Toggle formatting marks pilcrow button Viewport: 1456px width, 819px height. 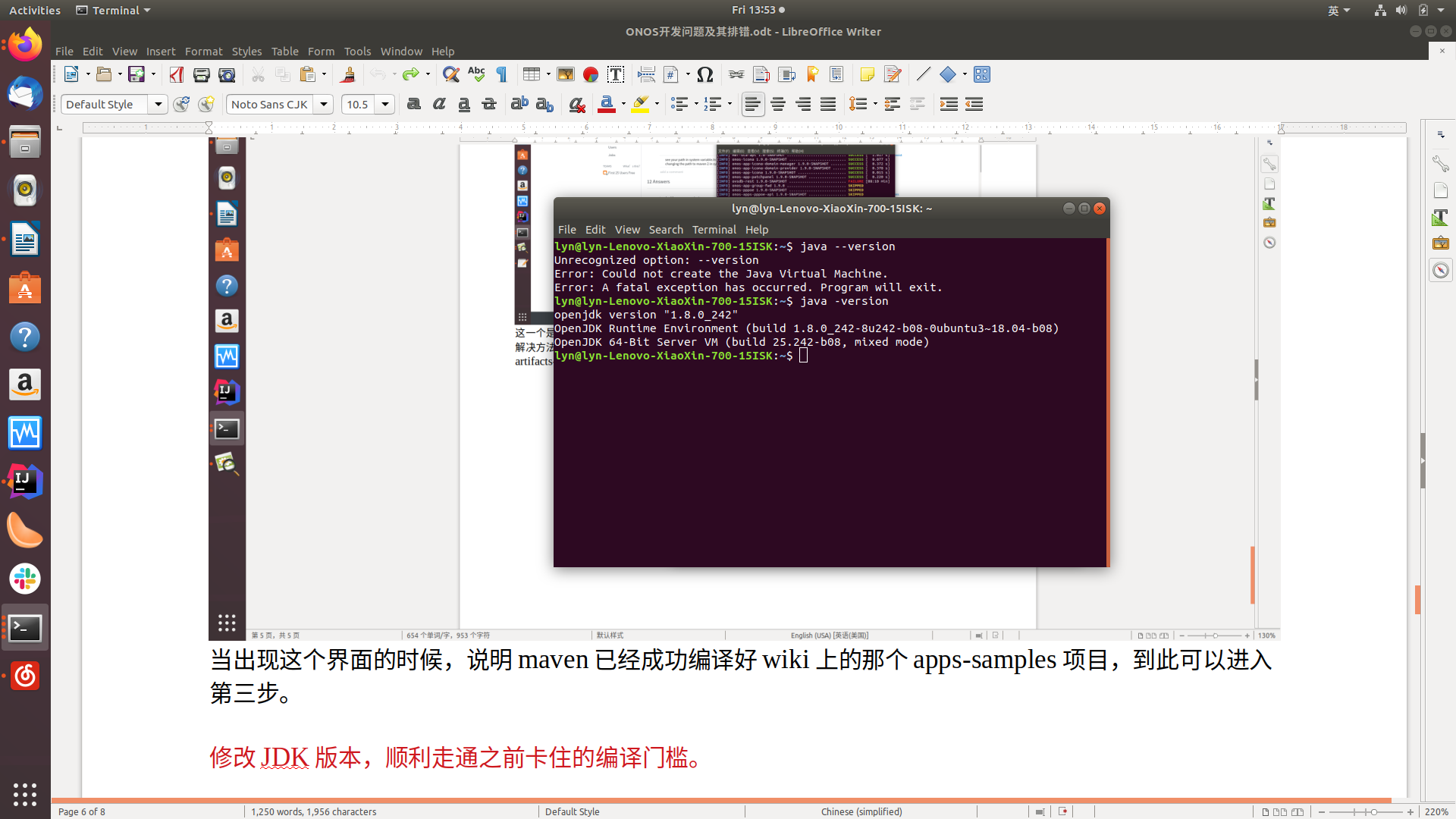pos(501,74)
